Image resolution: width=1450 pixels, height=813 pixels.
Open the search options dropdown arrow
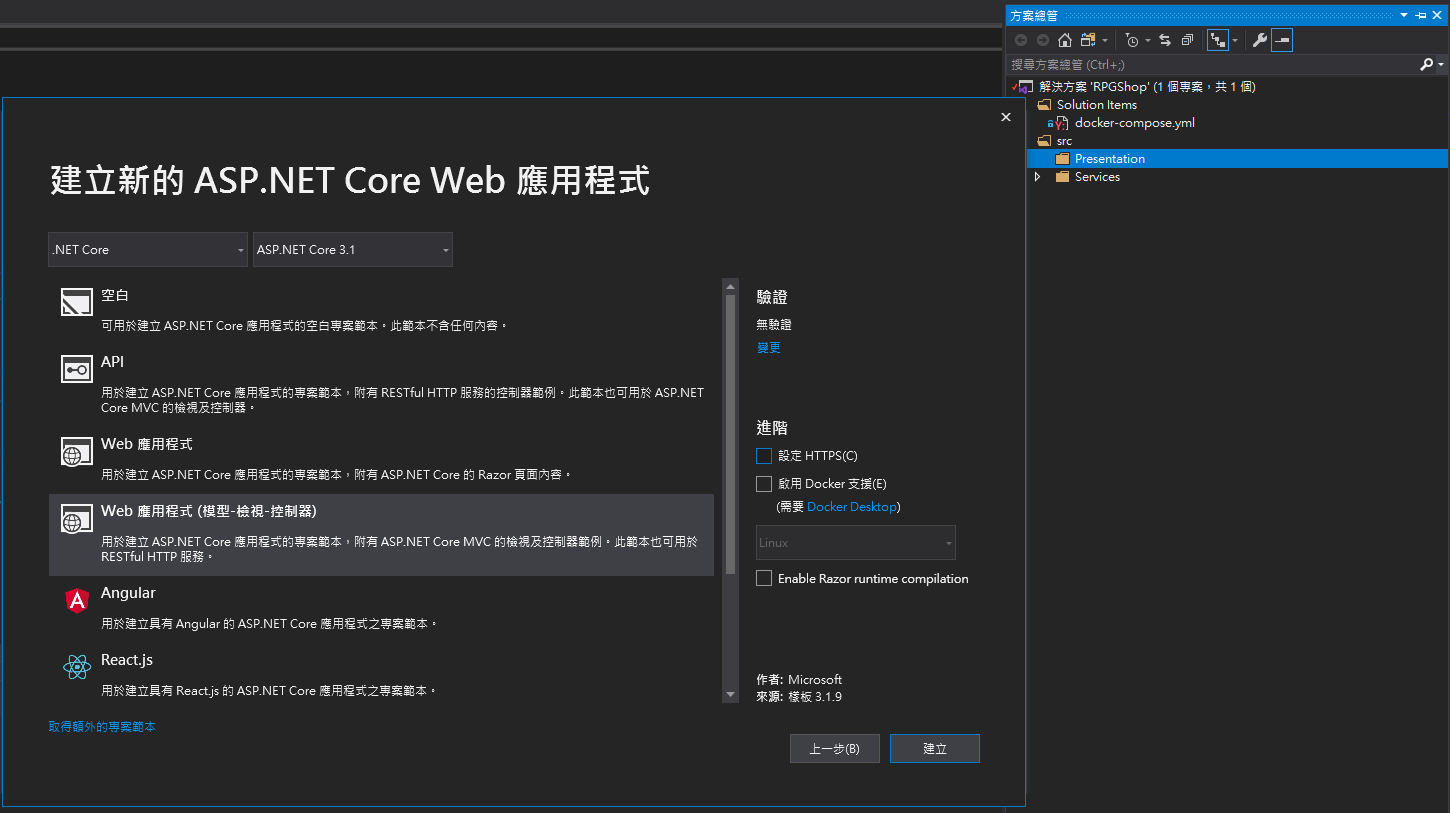pyautogui.click(x=1441, y=64)
